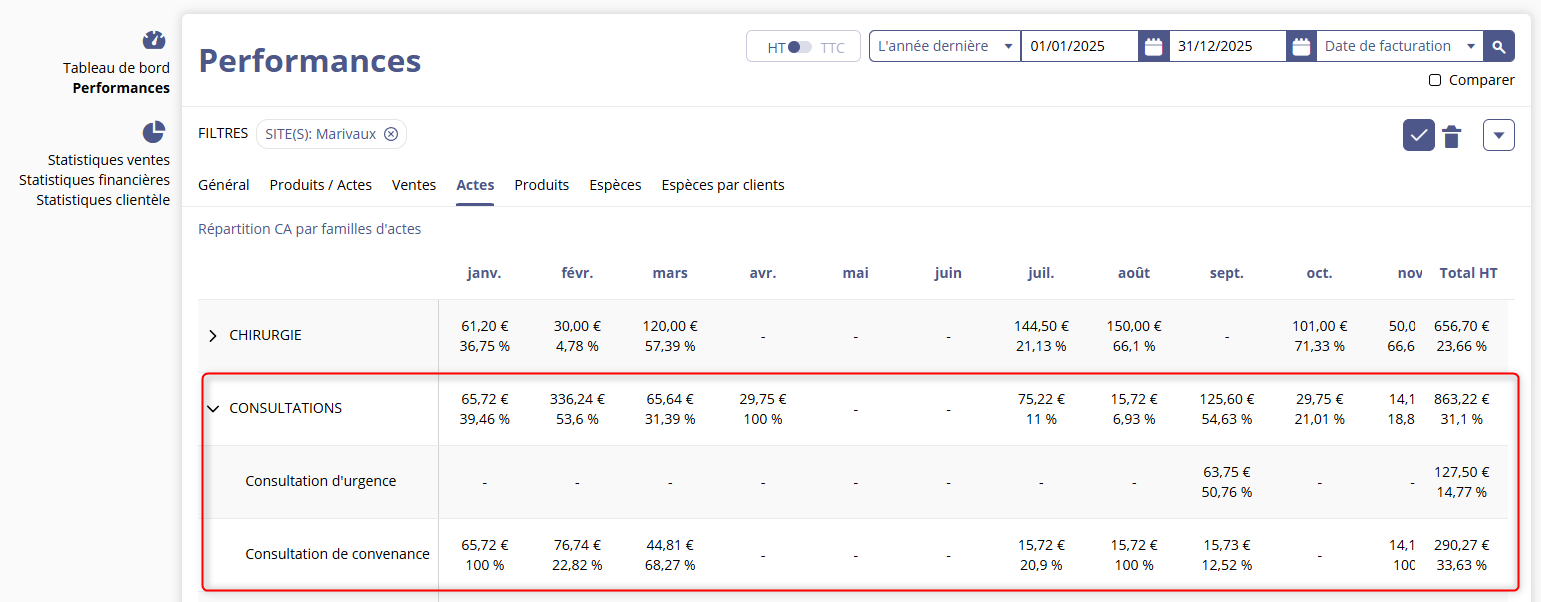Expand the CHIRURGIE row
The height and width of the screenshot is (602, 1541).
(x=212, y=336)
